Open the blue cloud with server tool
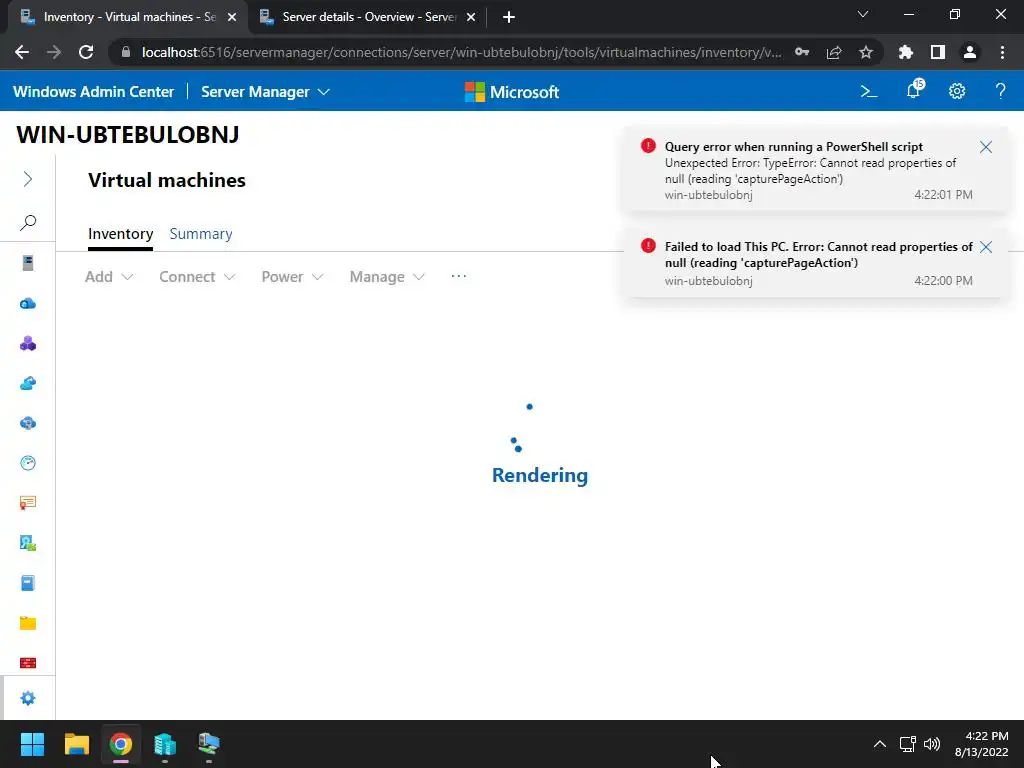 tap(27, 304)
